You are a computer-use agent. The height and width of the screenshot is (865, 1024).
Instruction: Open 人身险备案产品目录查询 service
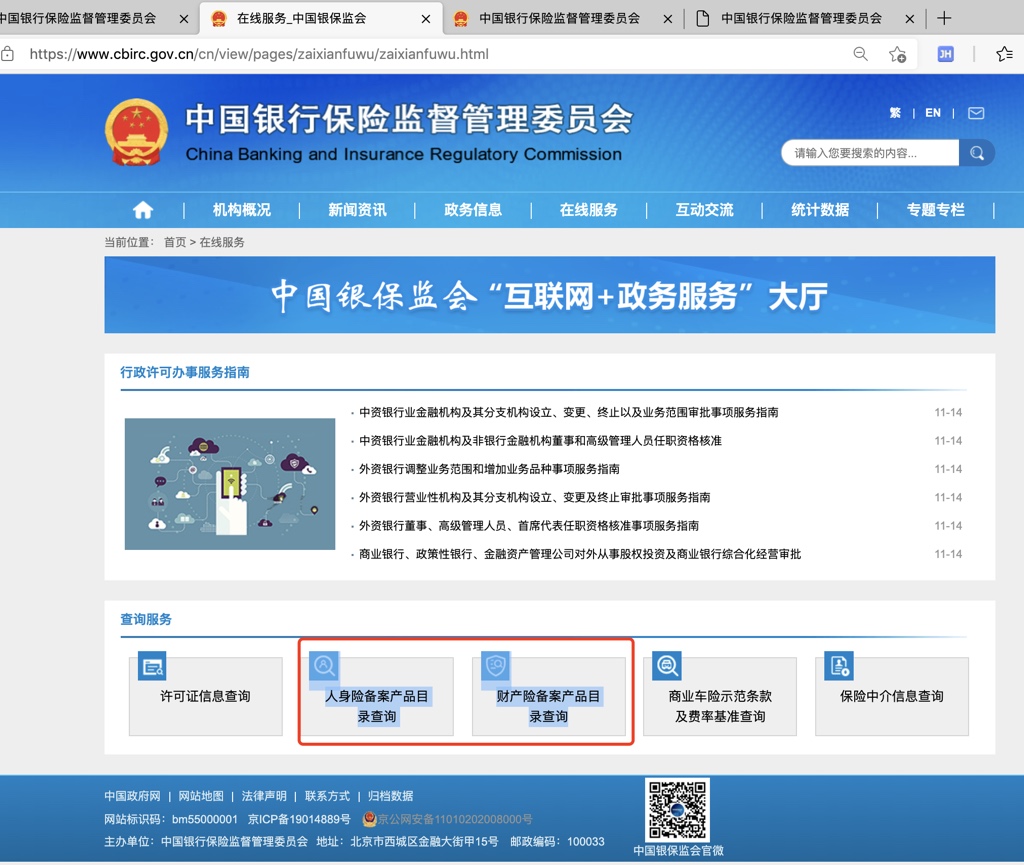[x=377, y=696]
